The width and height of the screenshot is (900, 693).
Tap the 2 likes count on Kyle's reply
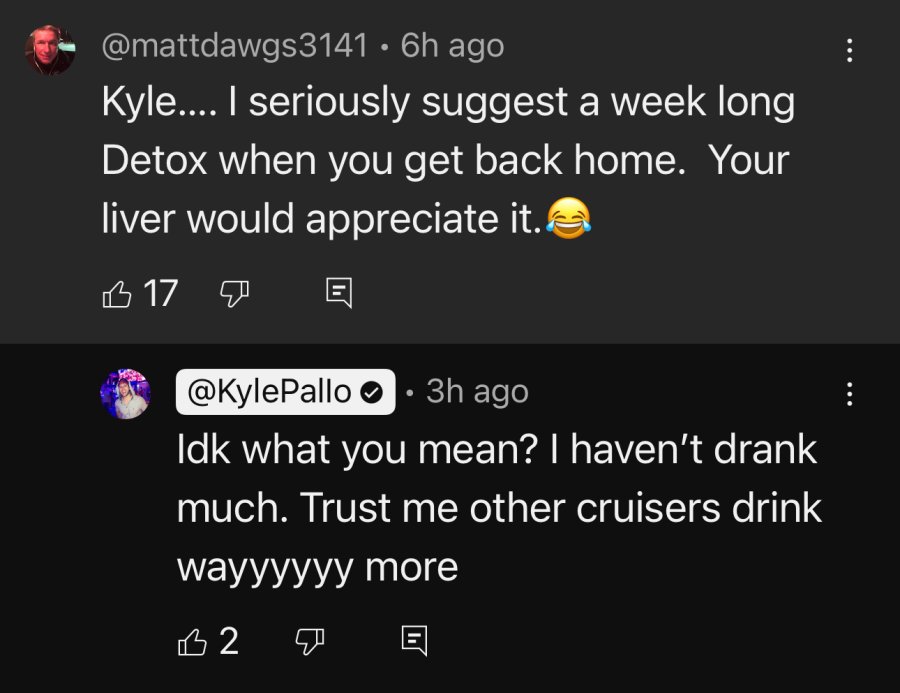pos(228,641)
